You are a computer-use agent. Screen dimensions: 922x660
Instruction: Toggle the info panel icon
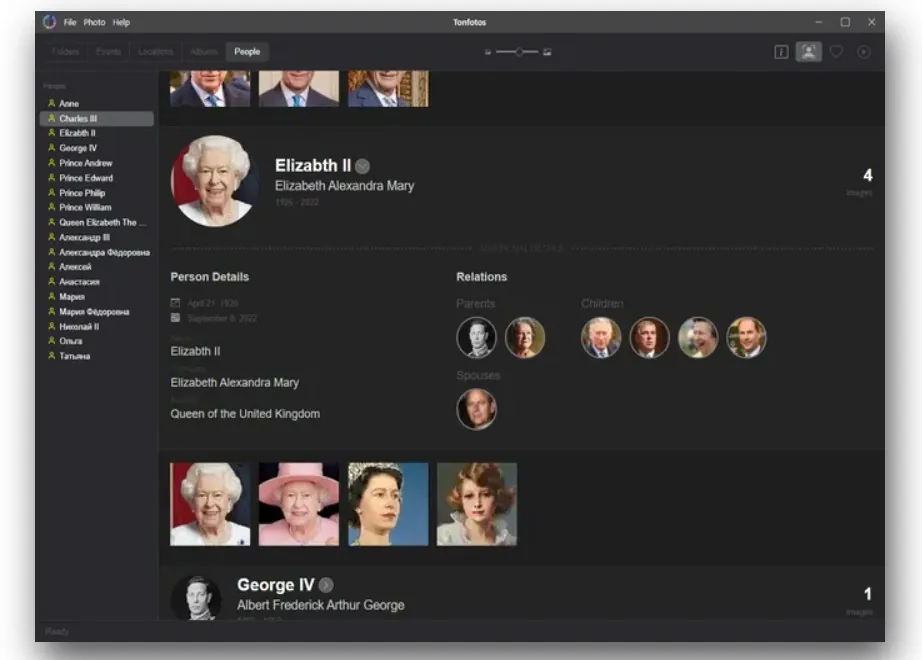click(781, 52)
